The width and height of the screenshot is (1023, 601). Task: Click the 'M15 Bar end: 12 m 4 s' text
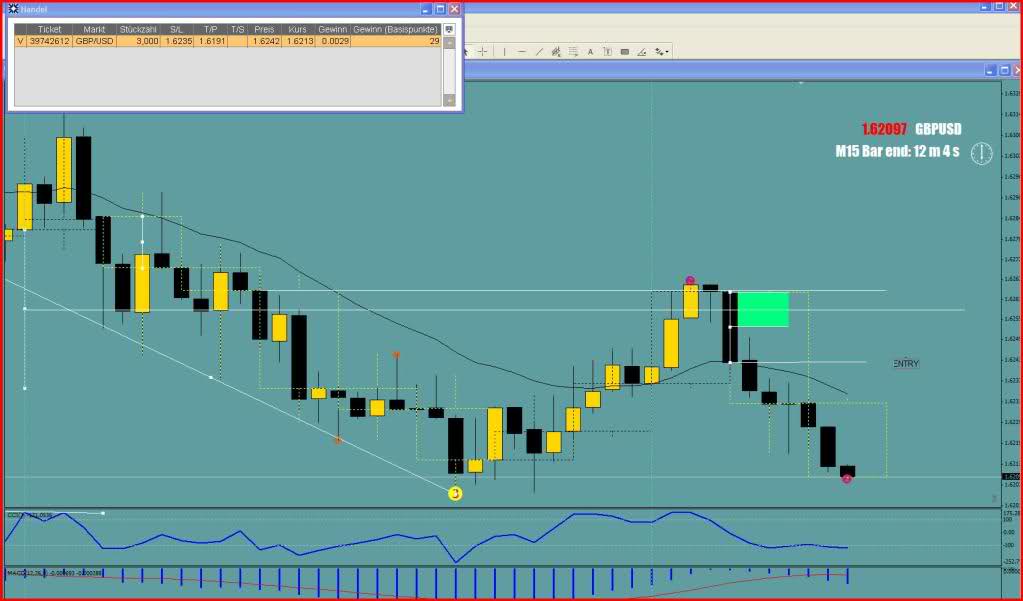(x=897, y=151)
